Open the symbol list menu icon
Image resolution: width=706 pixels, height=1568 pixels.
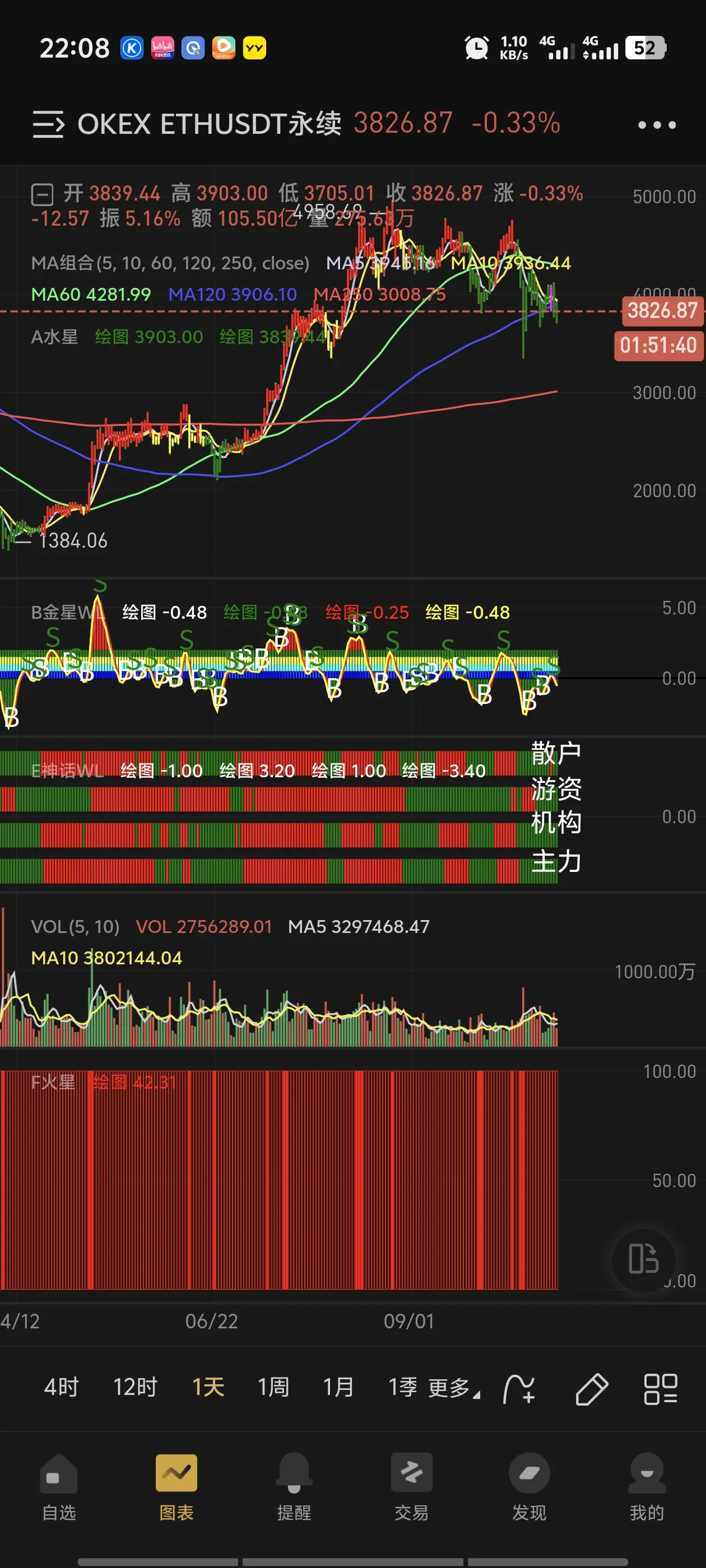[x=48, y=124]
